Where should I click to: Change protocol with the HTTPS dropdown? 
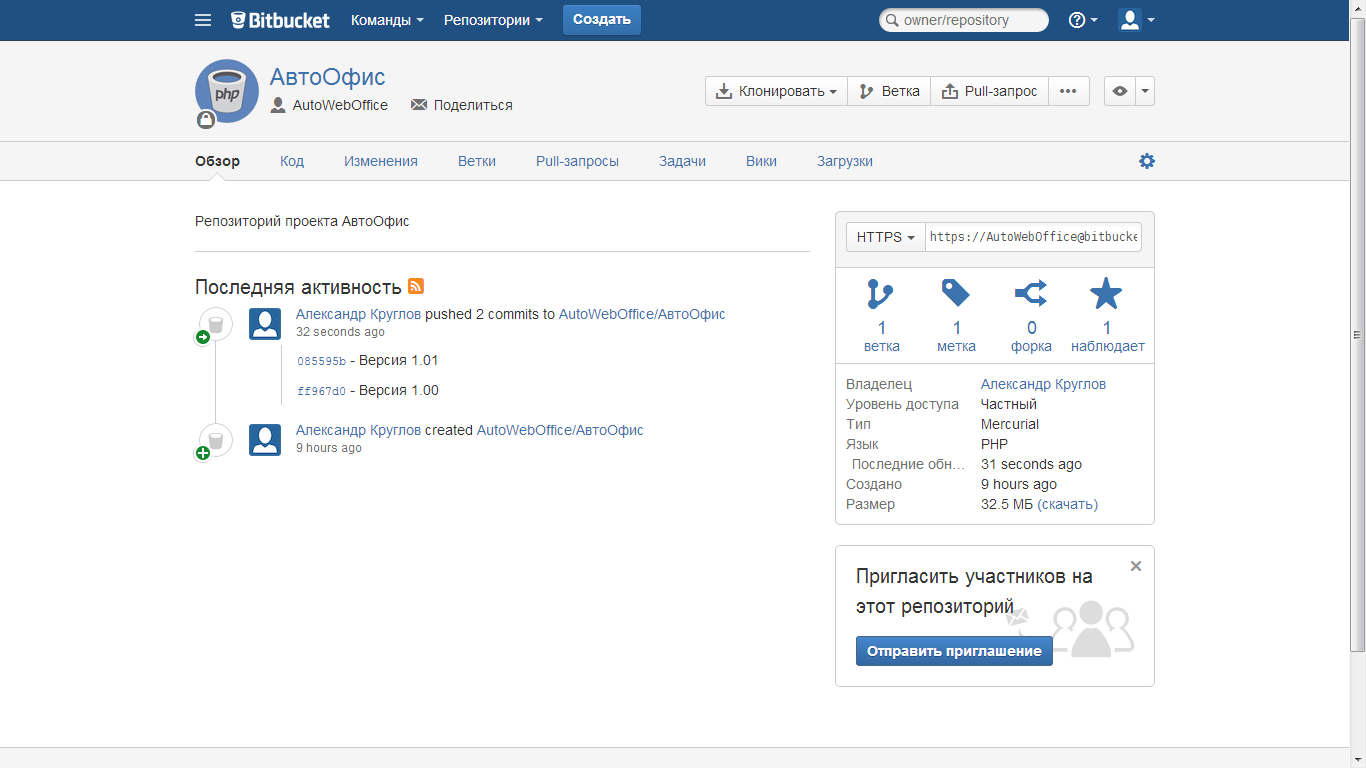click(x=886, y=237)
